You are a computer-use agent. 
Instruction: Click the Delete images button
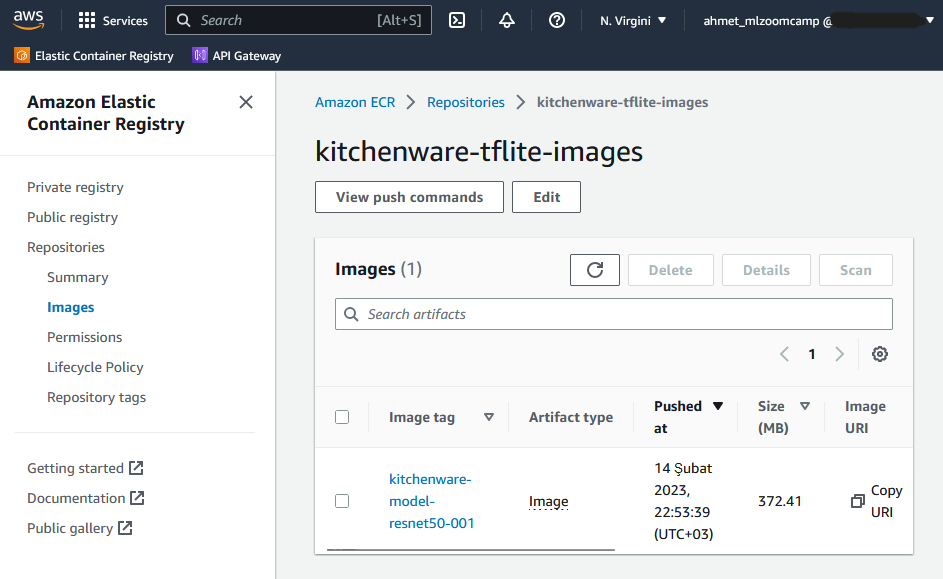pos(671,270)
